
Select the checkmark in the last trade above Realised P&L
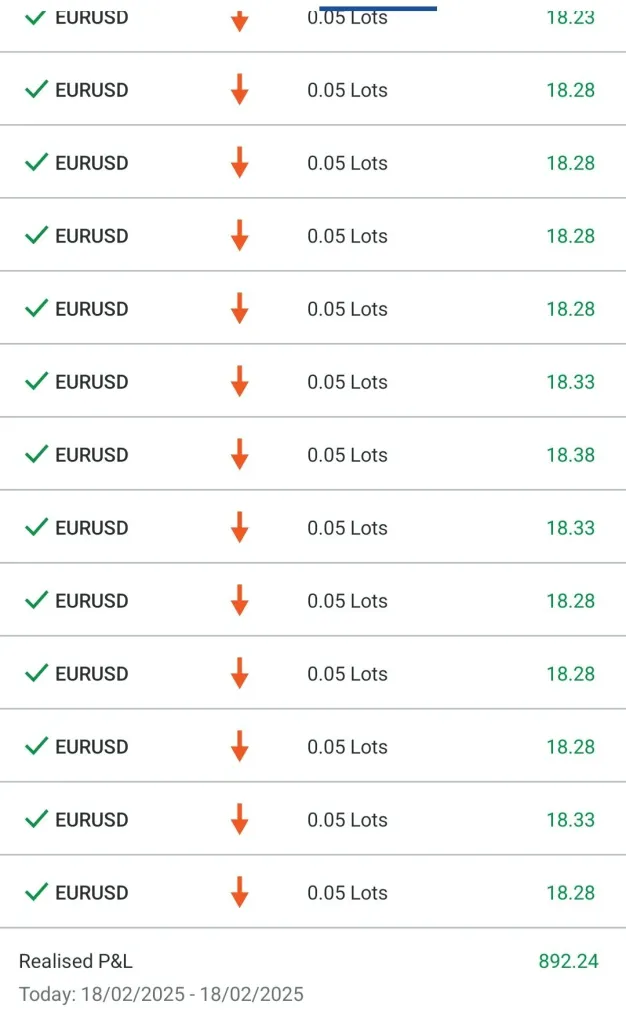(x=37, y=892)
